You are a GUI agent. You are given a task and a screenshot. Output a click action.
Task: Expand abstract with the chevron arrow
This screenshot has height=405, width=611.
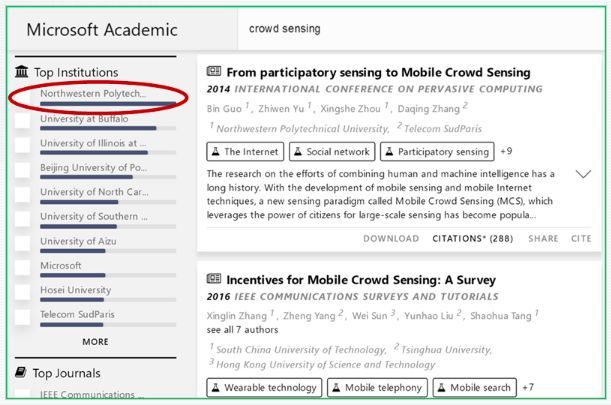click(583, 174)
